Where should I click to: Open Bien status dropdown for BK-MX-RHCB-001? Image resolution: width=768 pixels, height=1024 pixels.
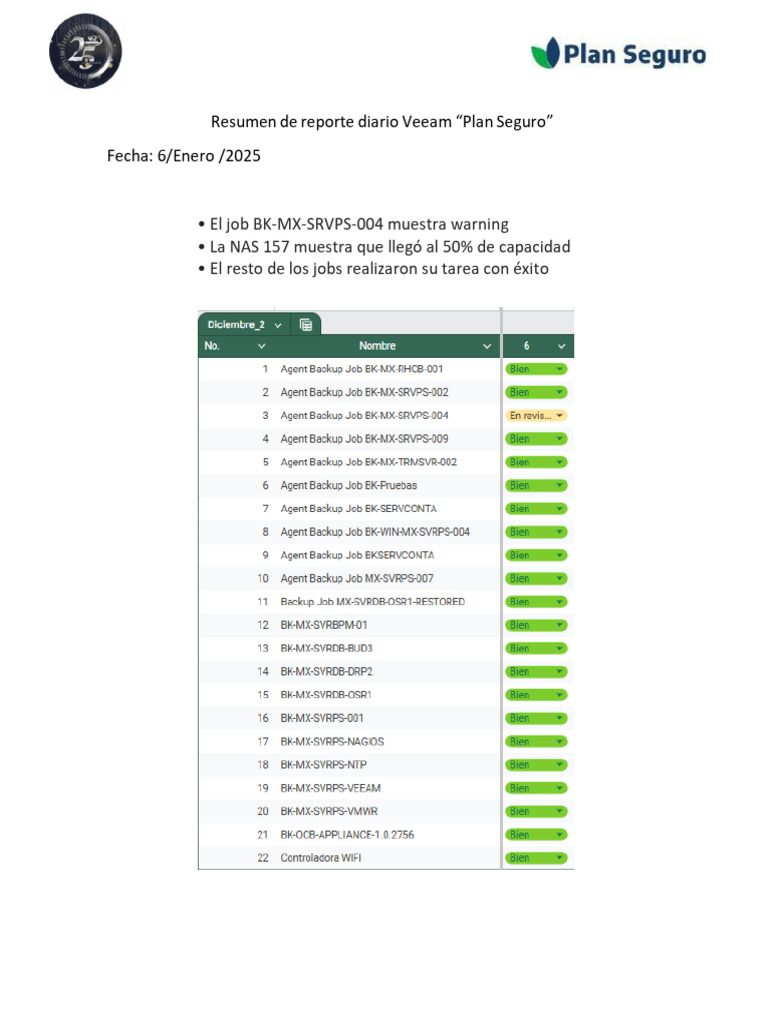[x=537, y=369]
